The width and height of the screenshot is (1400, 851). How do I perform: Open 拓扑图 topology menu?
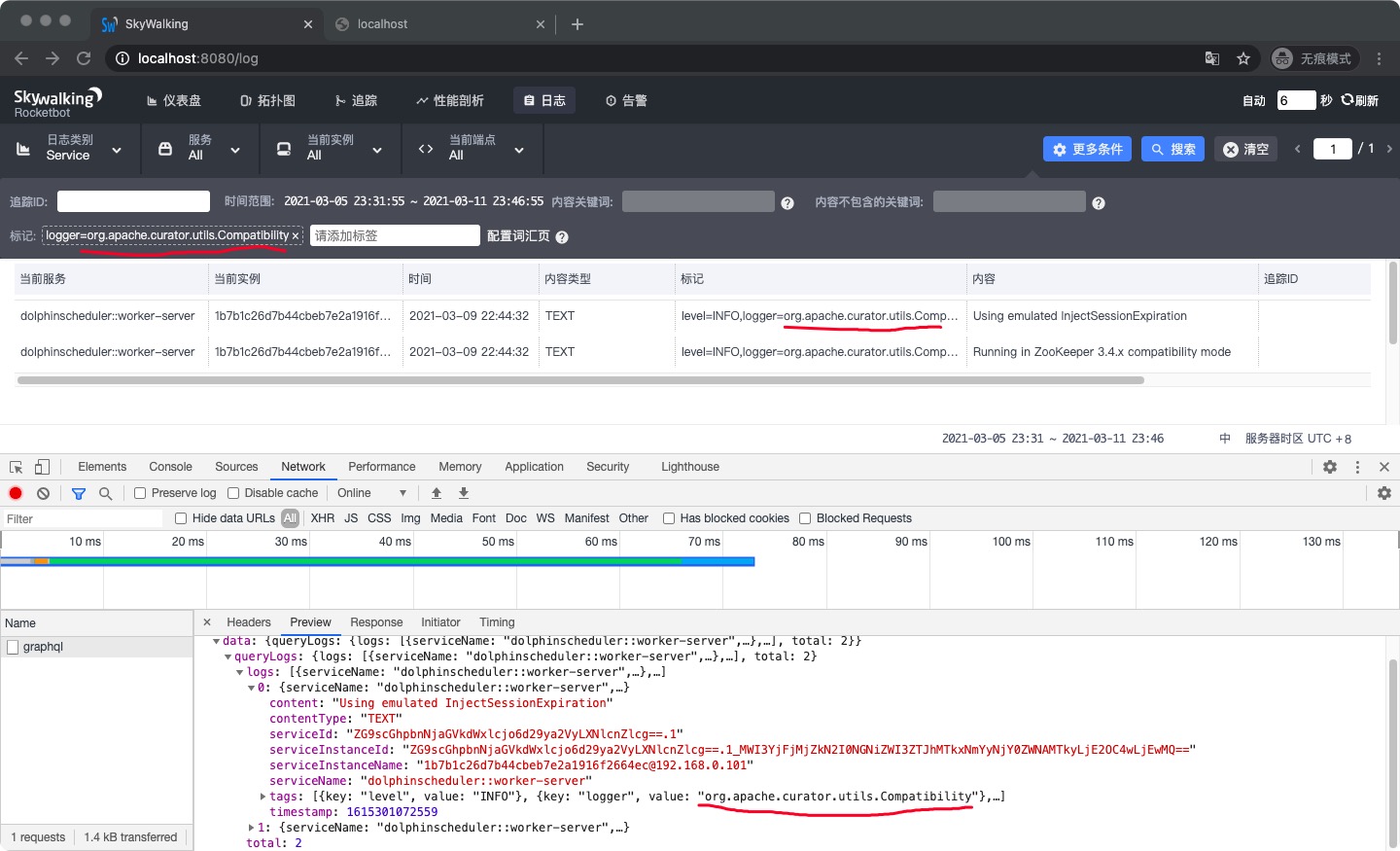pyautogui.click(x=268, y=101)
